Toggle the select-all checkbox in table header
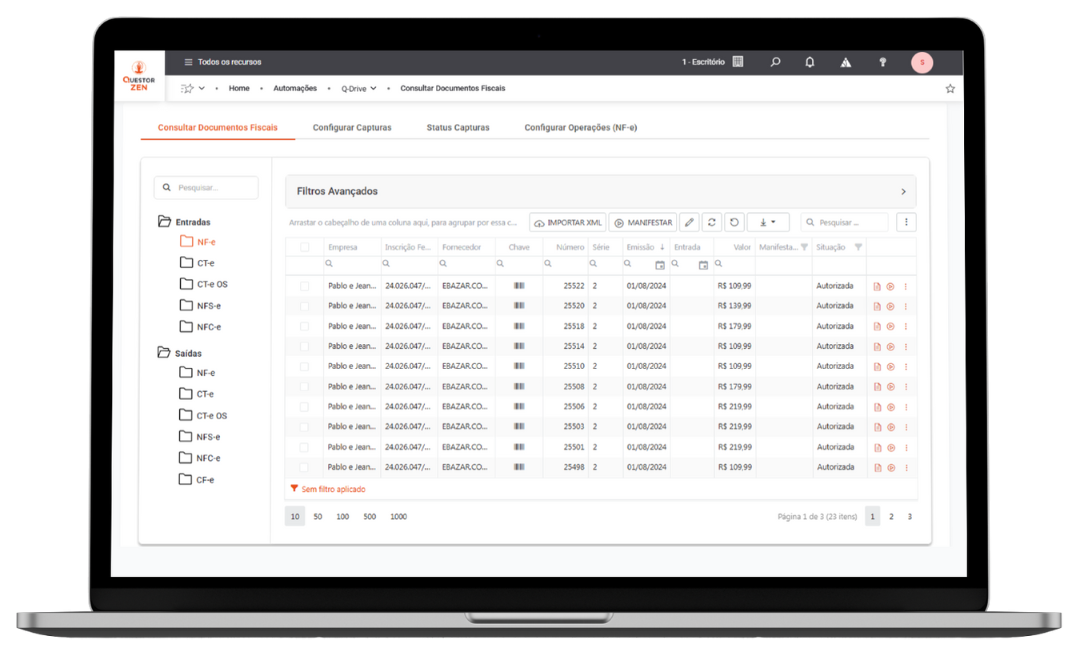Screen dimensions: 1080x655 pyautogui.click(x=305, y=247)
